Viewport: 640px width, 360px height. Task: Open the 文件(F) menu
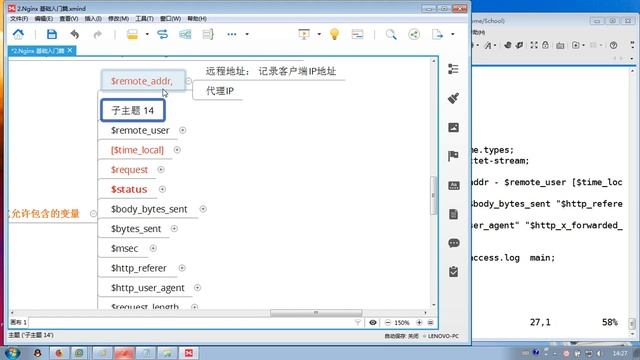pos(19,19)
